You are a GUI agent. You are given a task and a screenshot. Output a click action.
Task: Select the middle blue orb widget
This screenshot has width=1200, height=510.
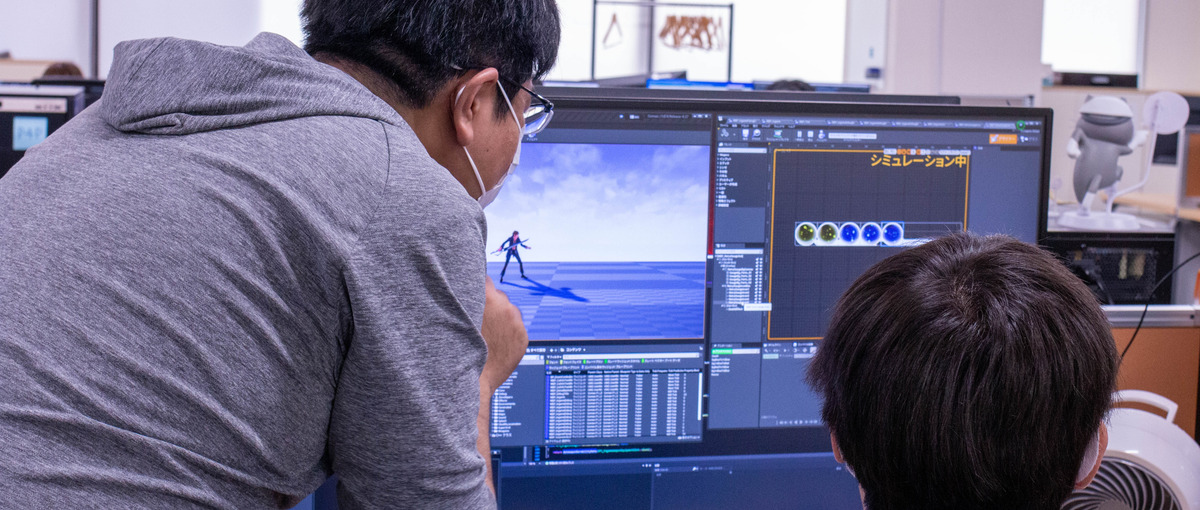point(871,233)
